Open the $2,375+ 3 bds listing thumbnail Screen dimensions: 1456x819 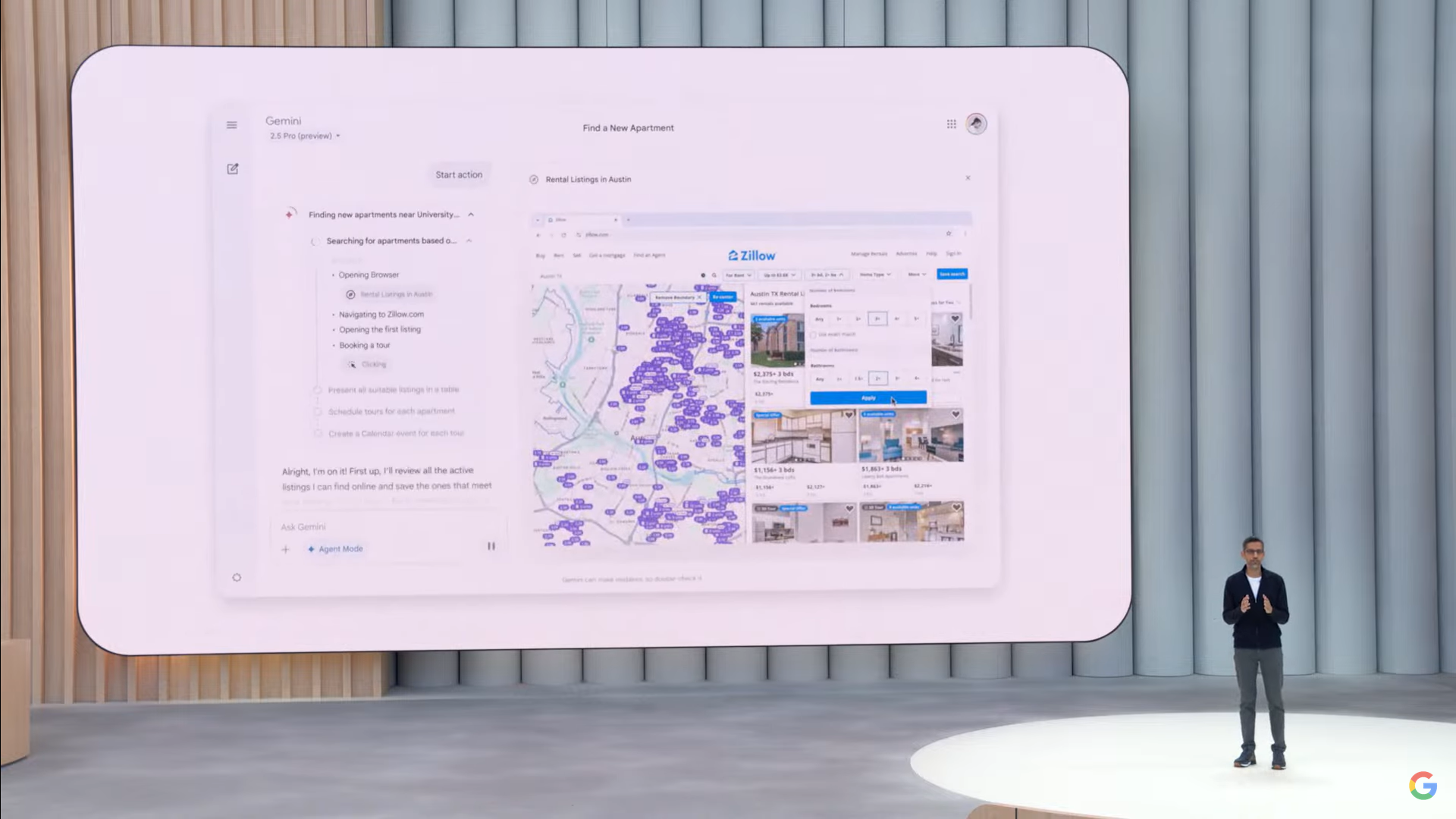tap(777, 341)
